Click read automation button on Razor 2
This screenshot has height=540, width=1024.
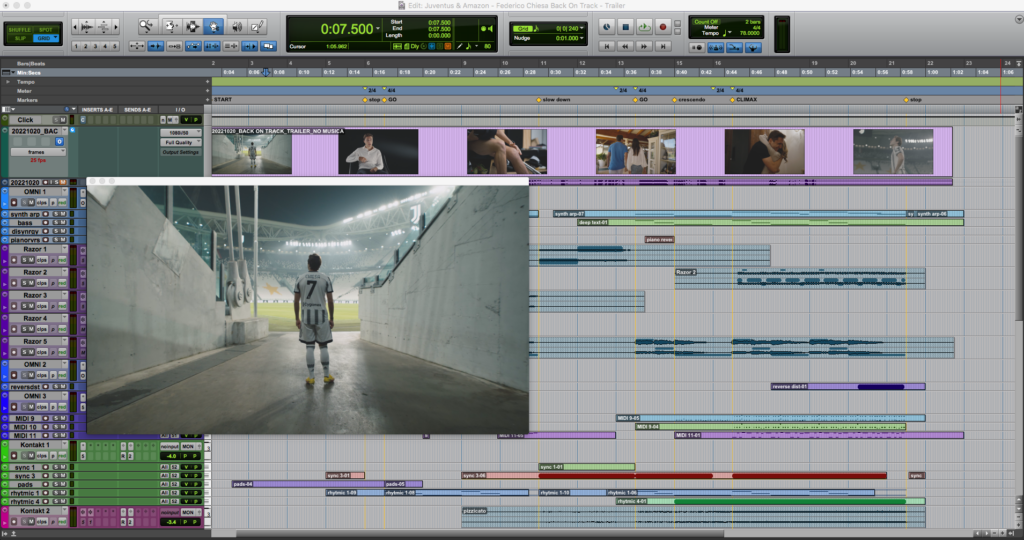[62, 283]
